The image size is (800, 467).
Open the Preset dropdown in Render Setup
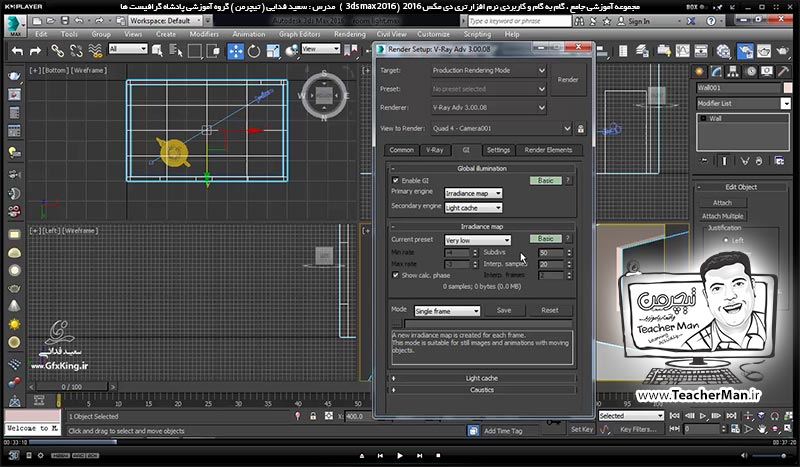(x=489, y=89)
